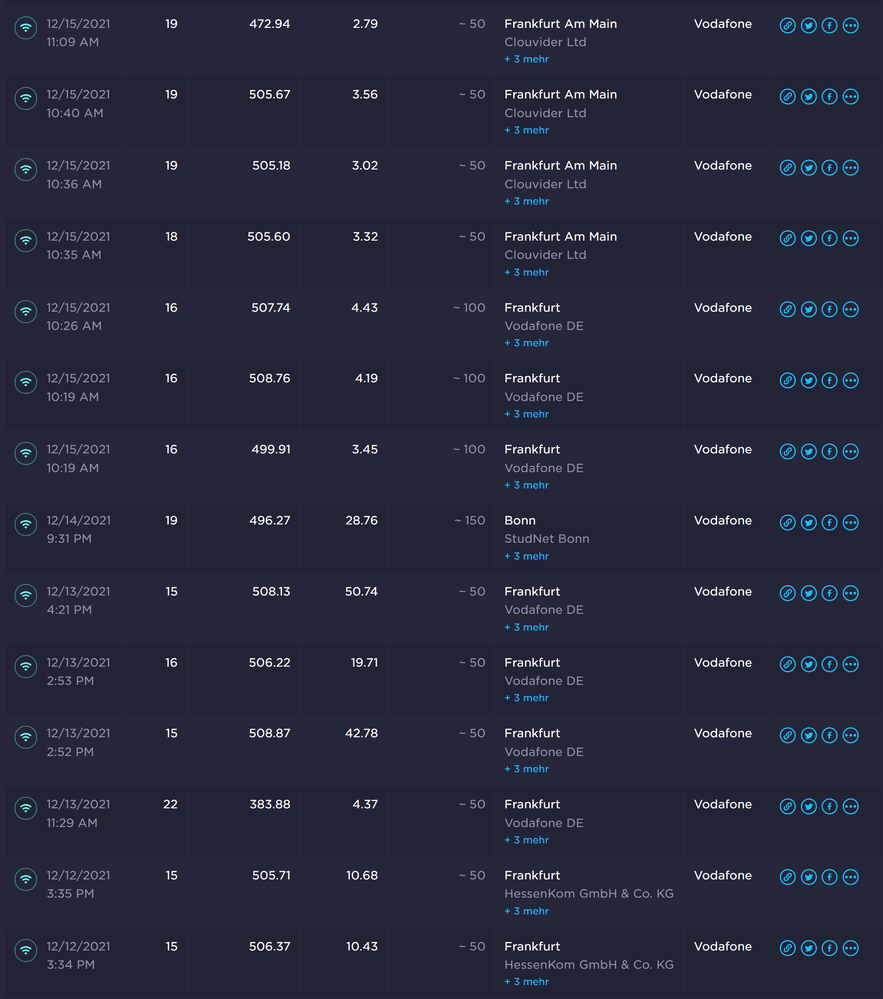
Task: Click 'Vodafone DE' in the 4:21 PM row
Action: (544, 610)
